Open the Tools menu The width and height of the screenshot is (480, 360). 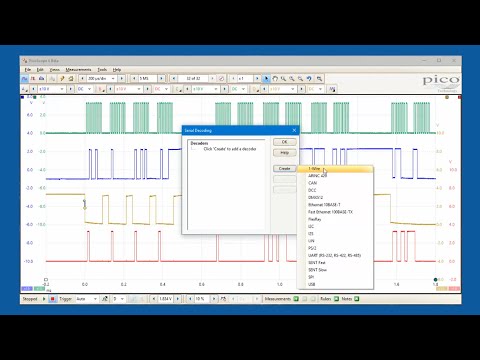click(x=102, y=70)
